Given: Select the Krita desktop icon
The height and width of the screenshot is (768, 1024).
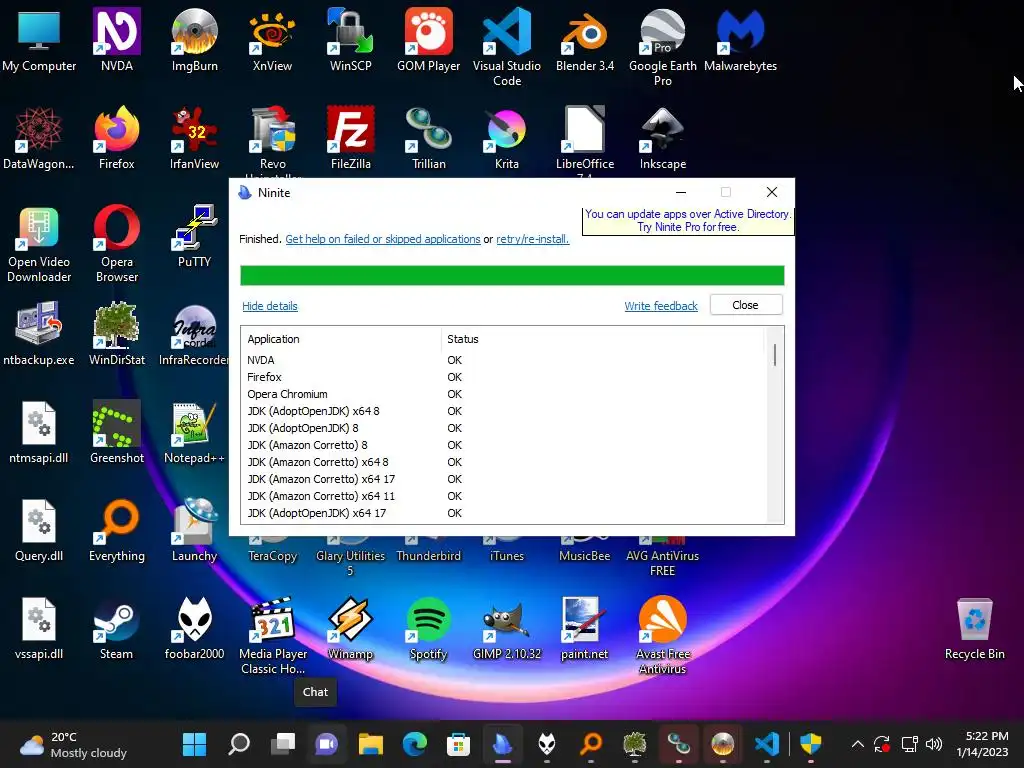Looking at the screenshot, I should click(507, 138).
